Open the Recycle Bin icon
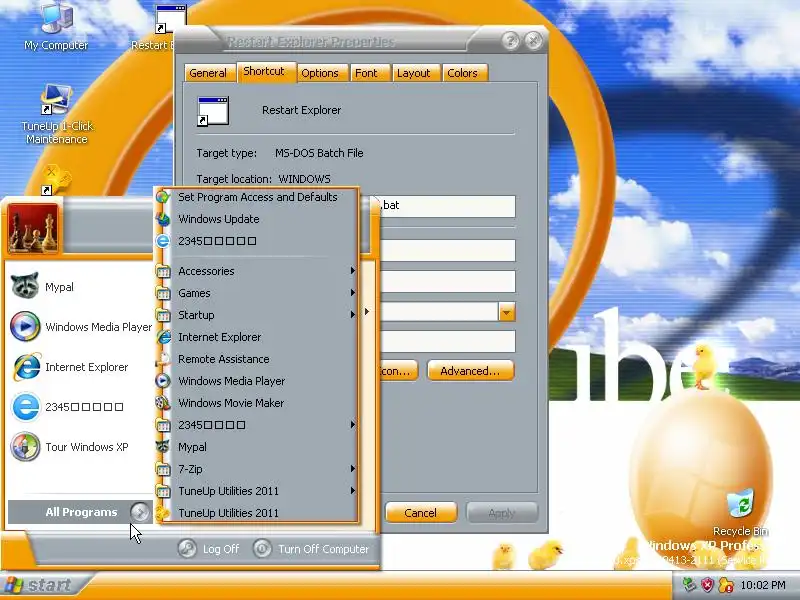Image resolution: width=800 pixels, height=600 pixels. (x=740, y=512)
